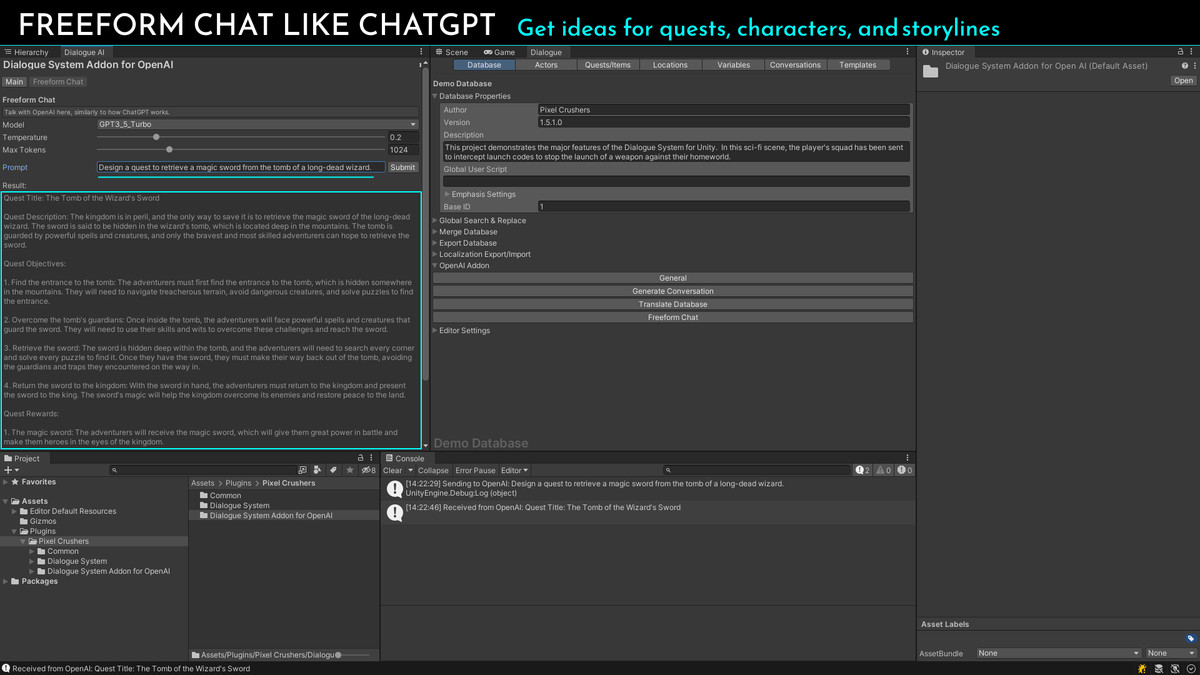This screenshot has width=1200, height=675.
Task: Open the Clear options dropdown arrow in Console
Action: [x=410, y=470]
